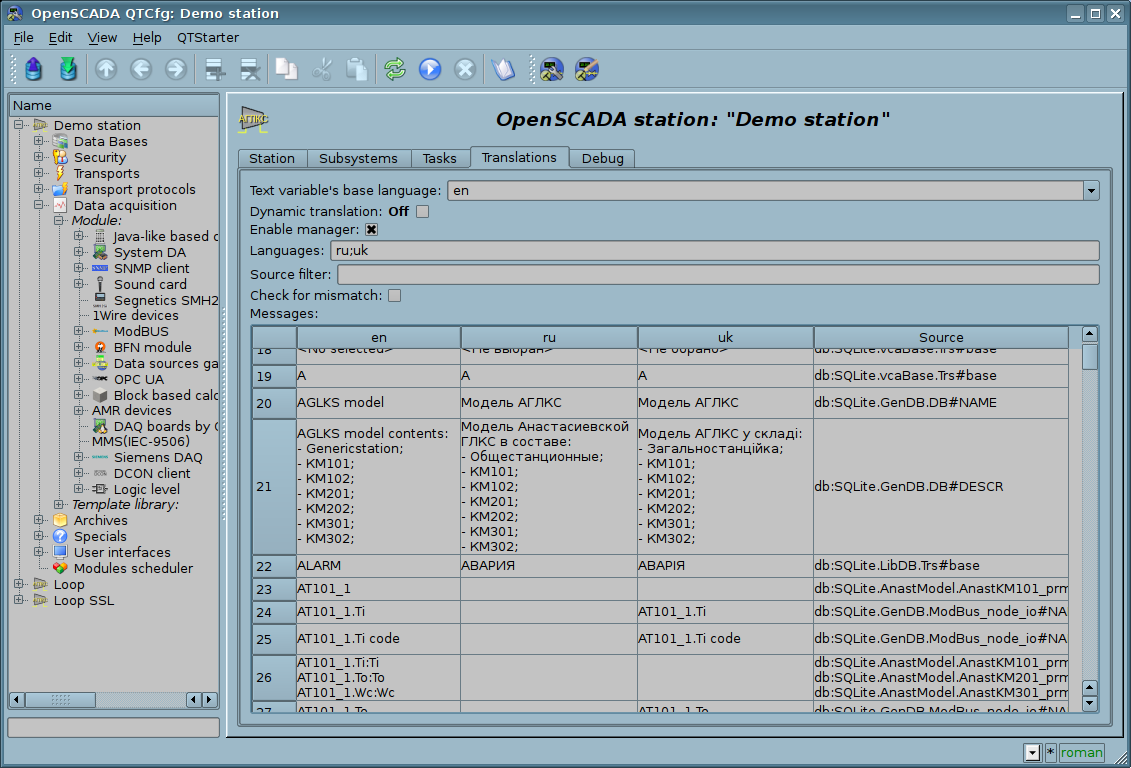Click the Load from database toolbar icon

33,69
